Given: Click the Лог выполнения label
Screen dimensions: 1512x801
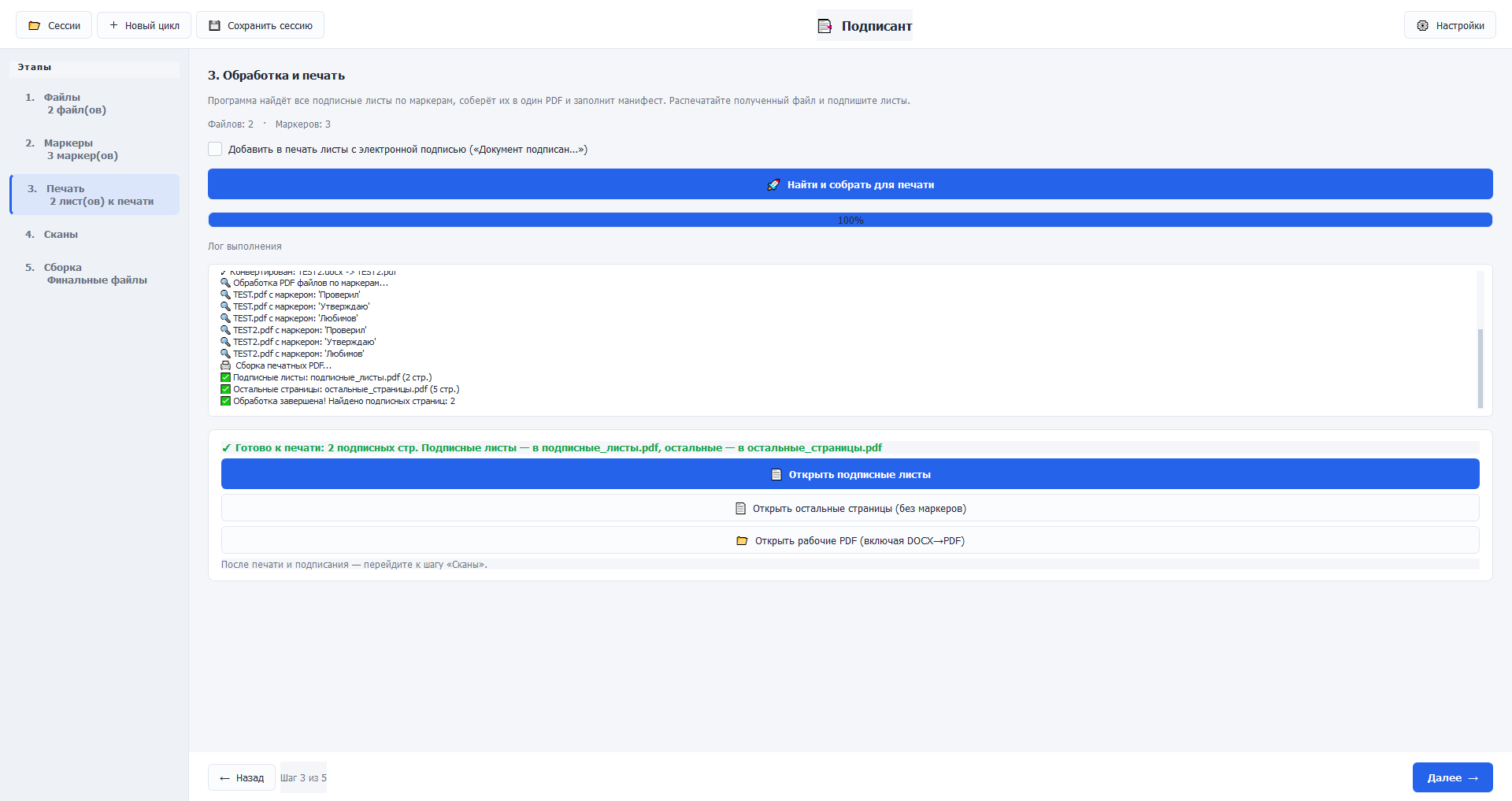Looking at the screenshot, I should (x=245, y=247).
